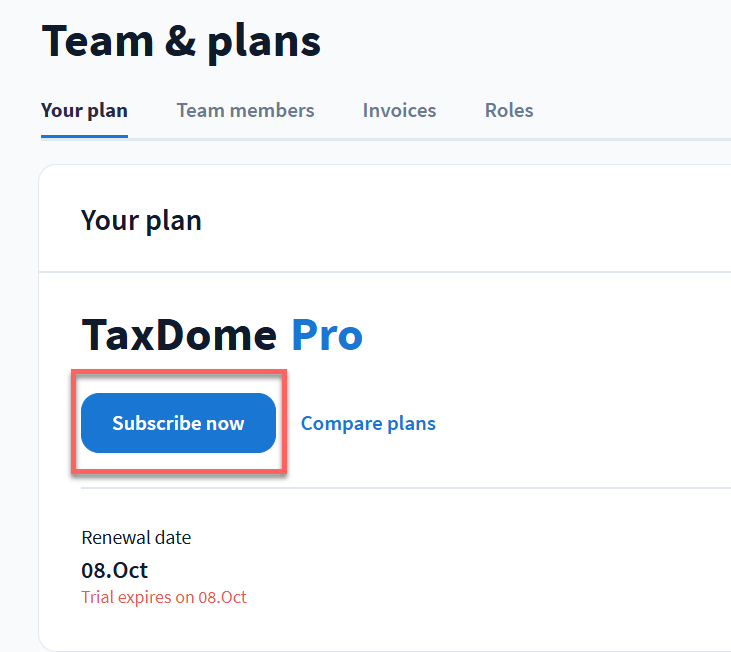Click the Renewal date label

136,537
